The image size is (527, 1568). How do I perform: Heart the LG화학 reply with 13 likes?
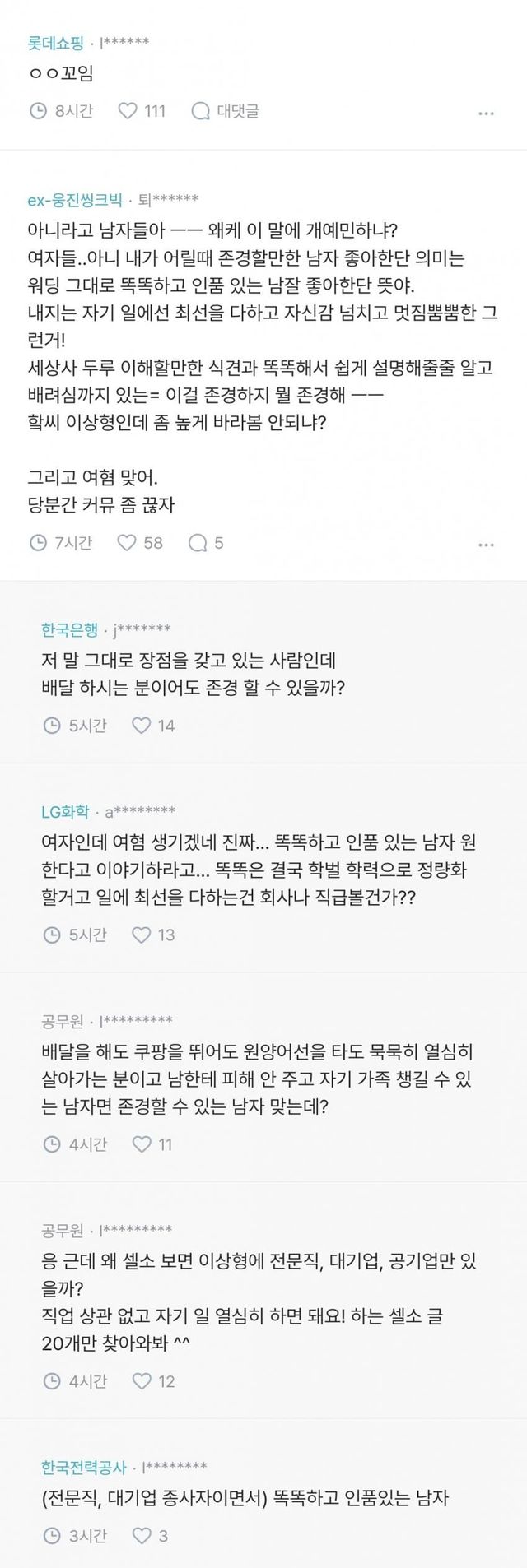click(142, 935)
